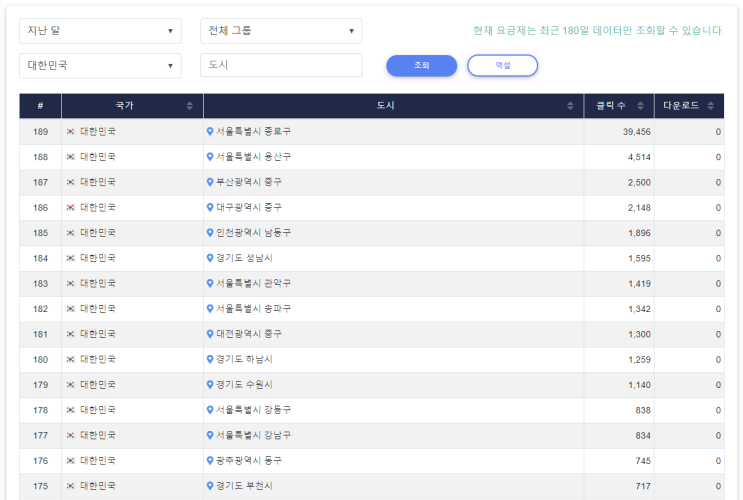
Task: Click map pin for 인천광역시 남동구
Action: [x=210, y=233]
